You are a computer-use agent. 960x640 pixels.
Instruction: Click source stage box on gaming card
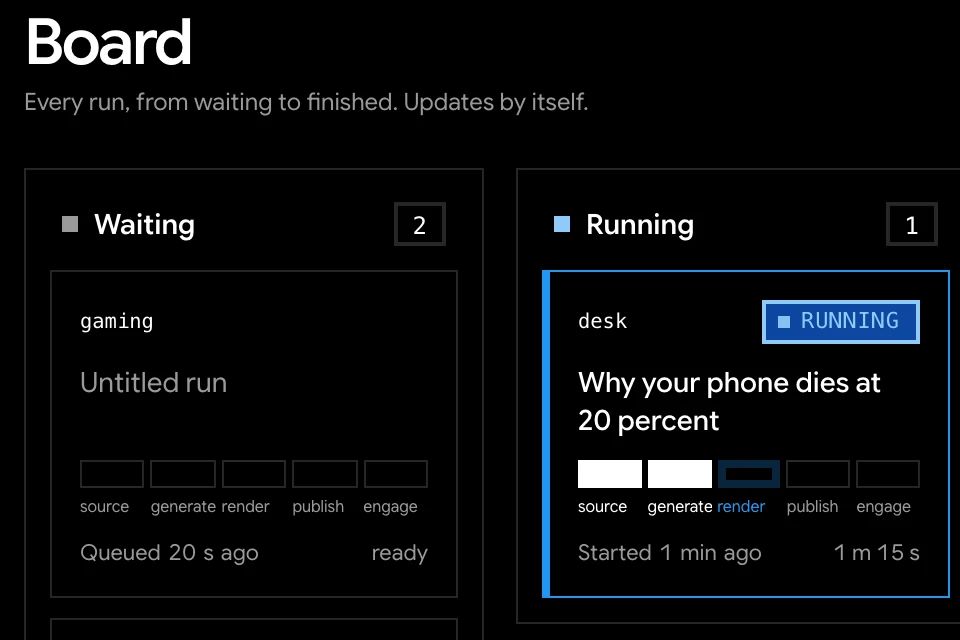pos(112,474)
